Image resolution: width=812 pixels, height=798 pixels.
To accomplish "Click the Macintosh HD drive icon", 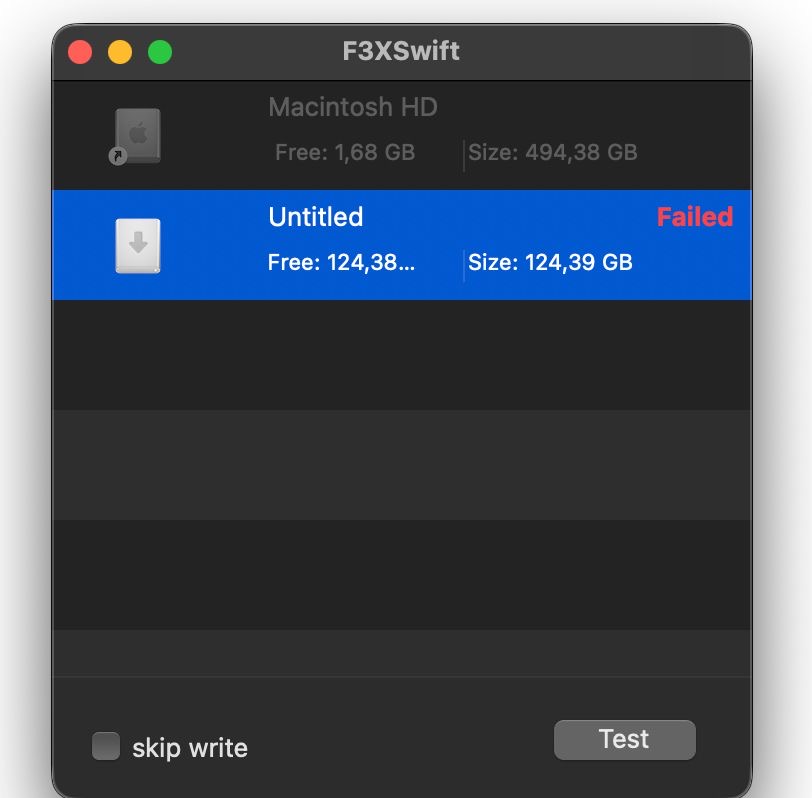I will (x=138, y=135).
